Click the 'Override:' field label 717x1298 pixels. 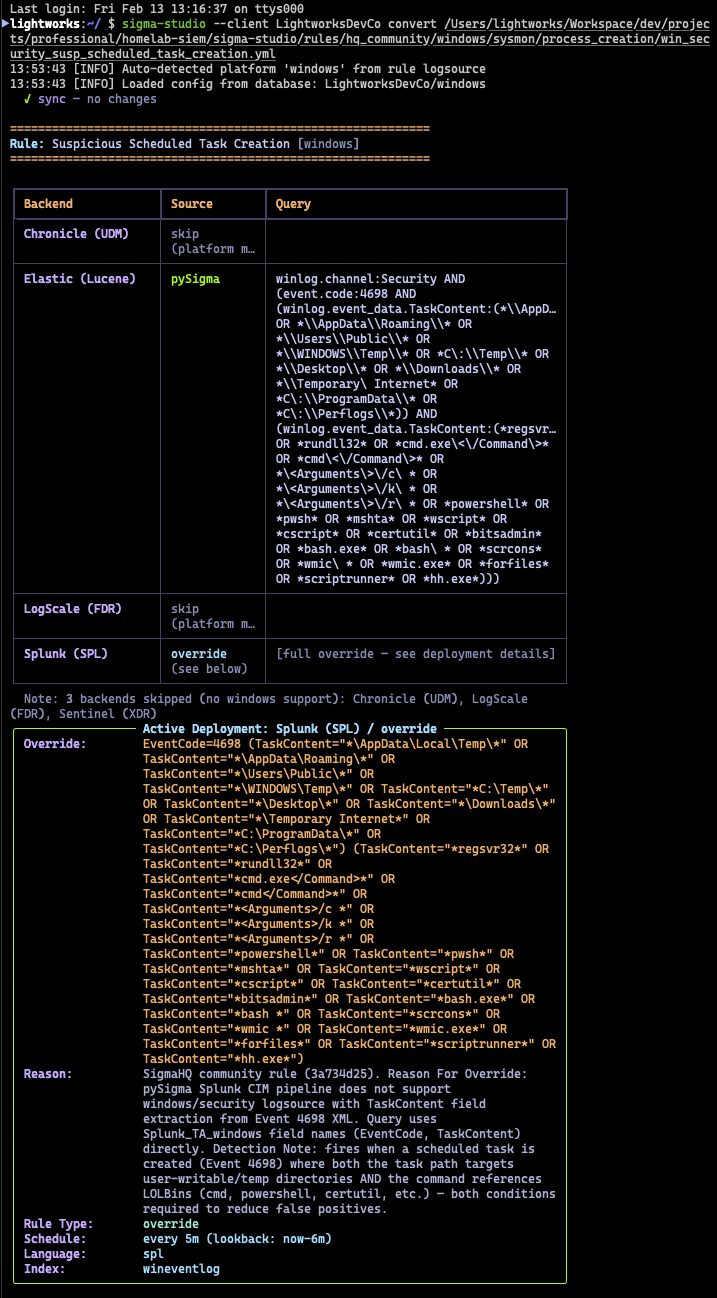tap(55, 744)
